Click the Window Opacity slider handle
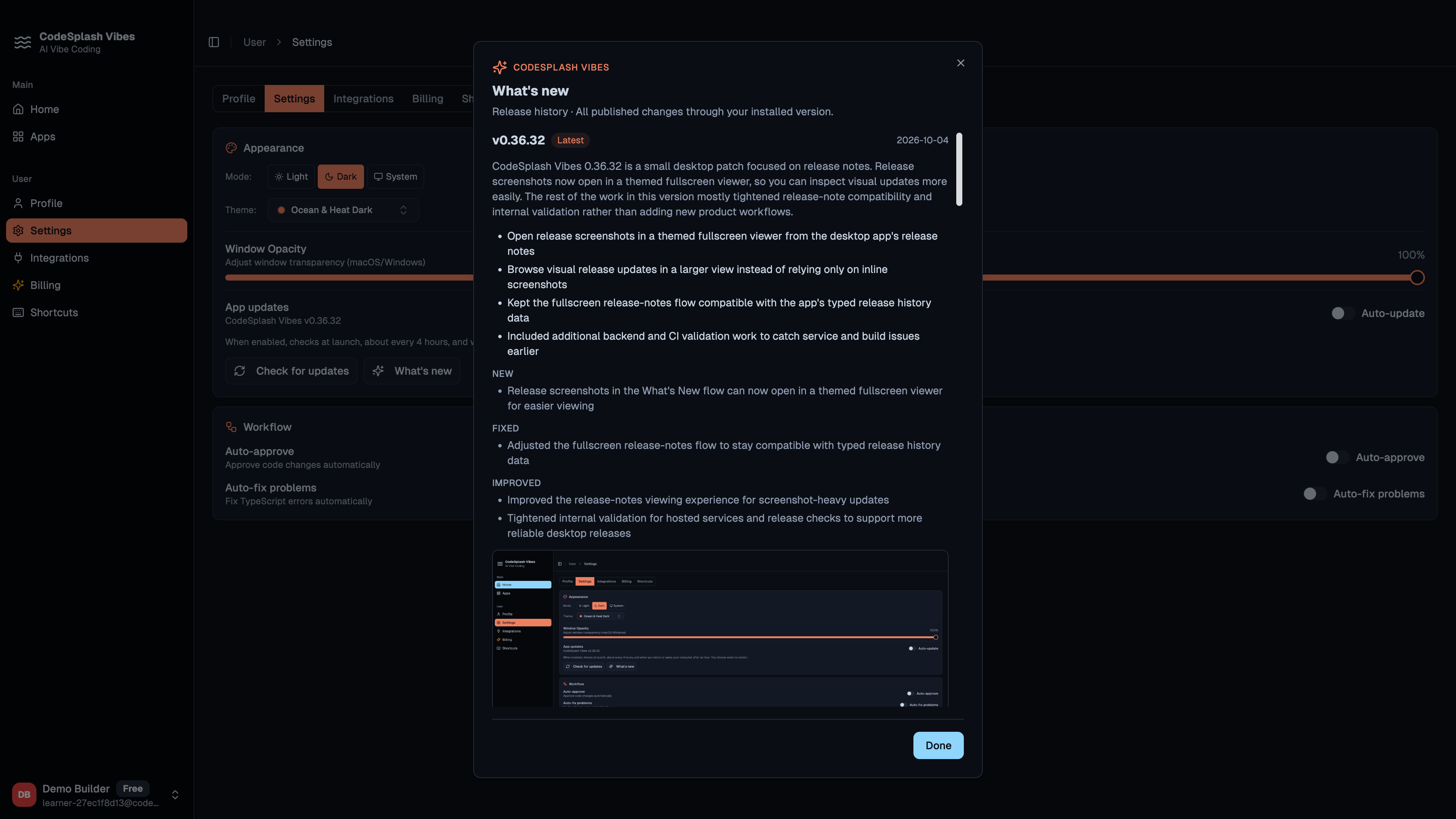The width and height of the screenshot is (1456, 819). [x=1417, y=278]
